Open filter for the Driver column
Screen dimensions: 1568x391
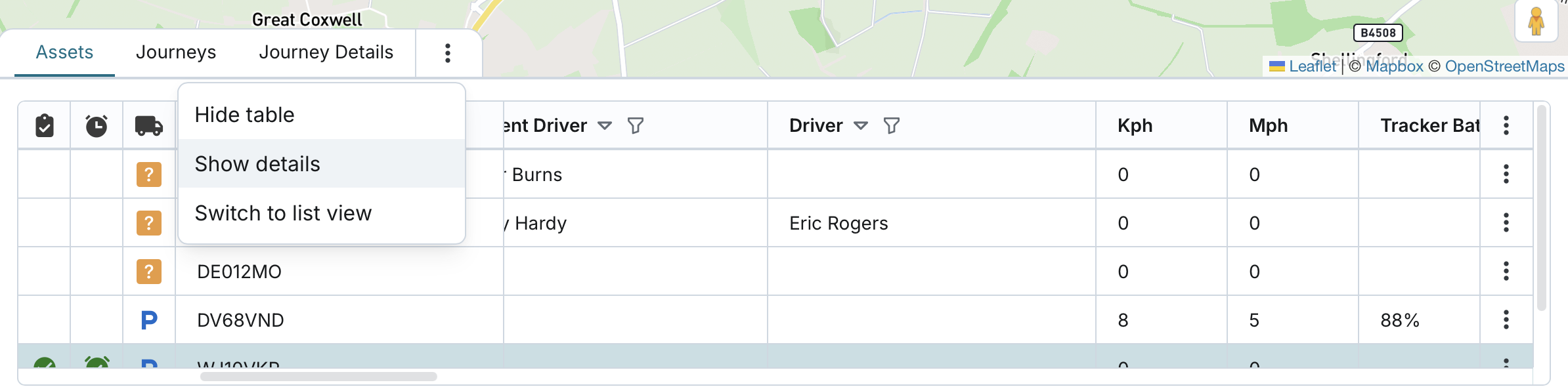(x=891, y=125)
